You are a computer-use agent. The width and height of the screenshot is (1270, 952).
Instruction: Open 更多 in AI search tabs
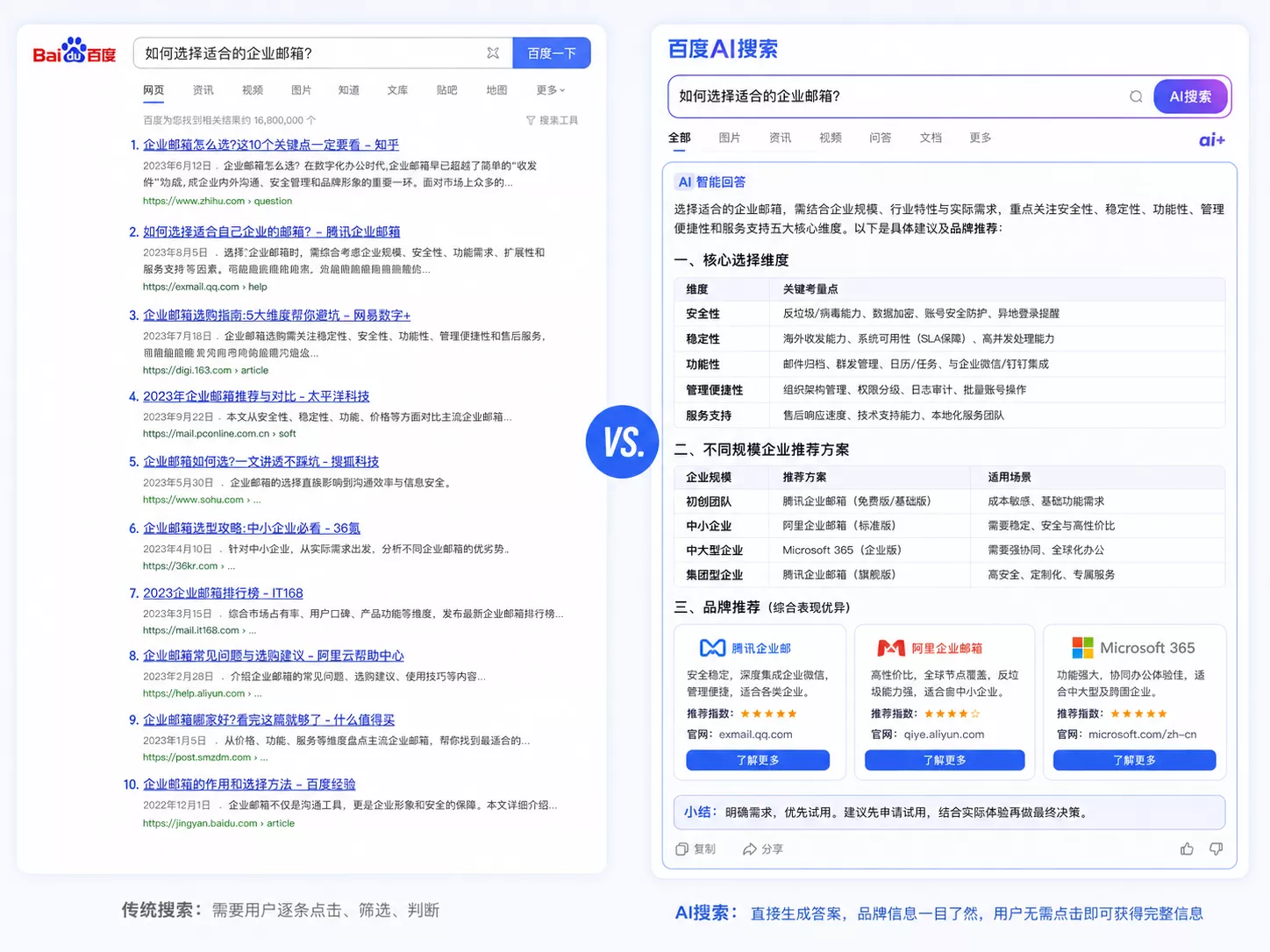coord(981,138)
